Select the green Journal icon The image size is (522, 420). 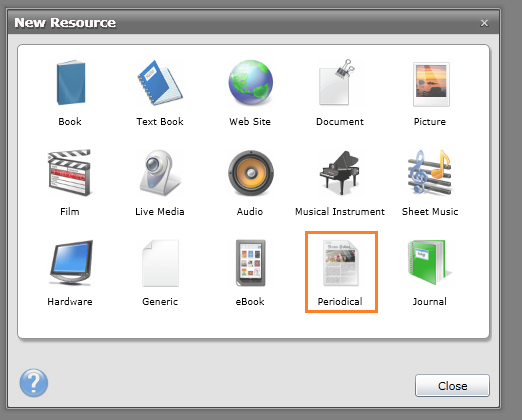click(x=428, y=262)
